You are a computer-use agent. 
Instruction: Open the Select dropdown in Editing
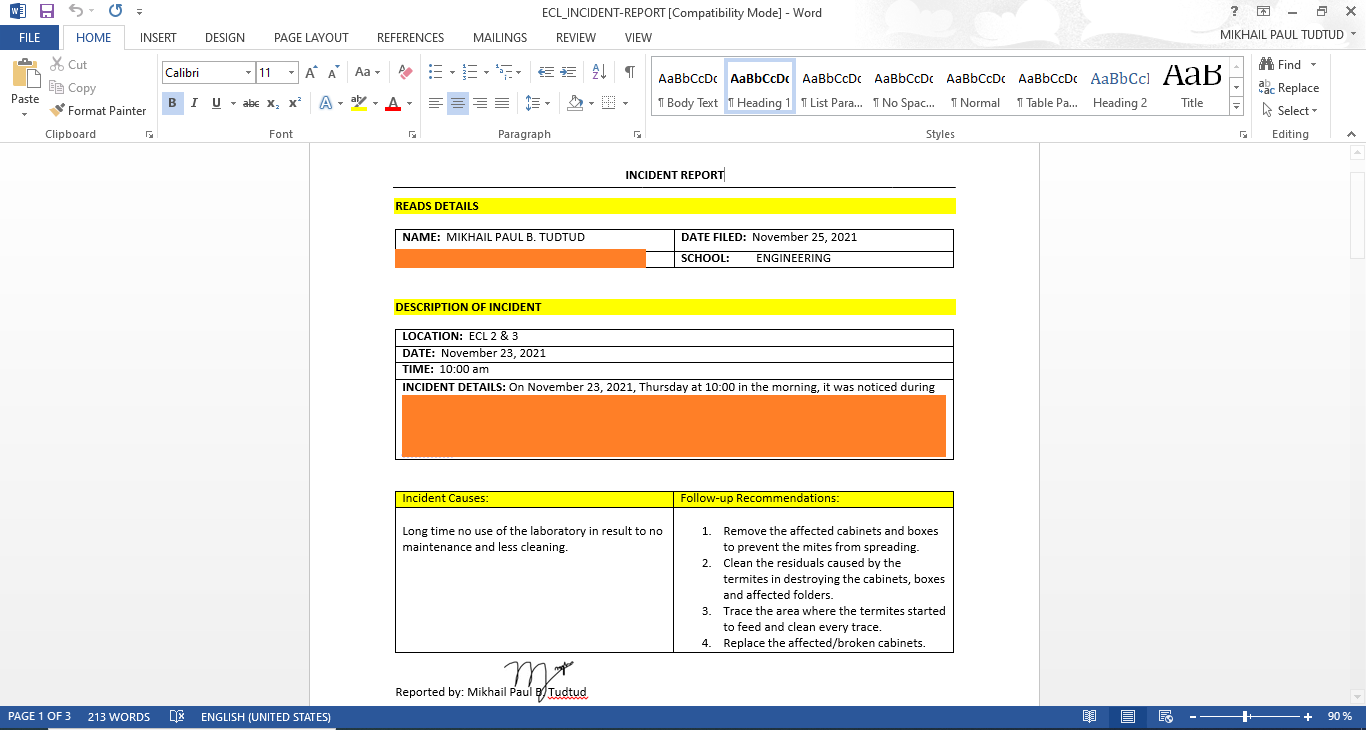tap(1290, 111)
